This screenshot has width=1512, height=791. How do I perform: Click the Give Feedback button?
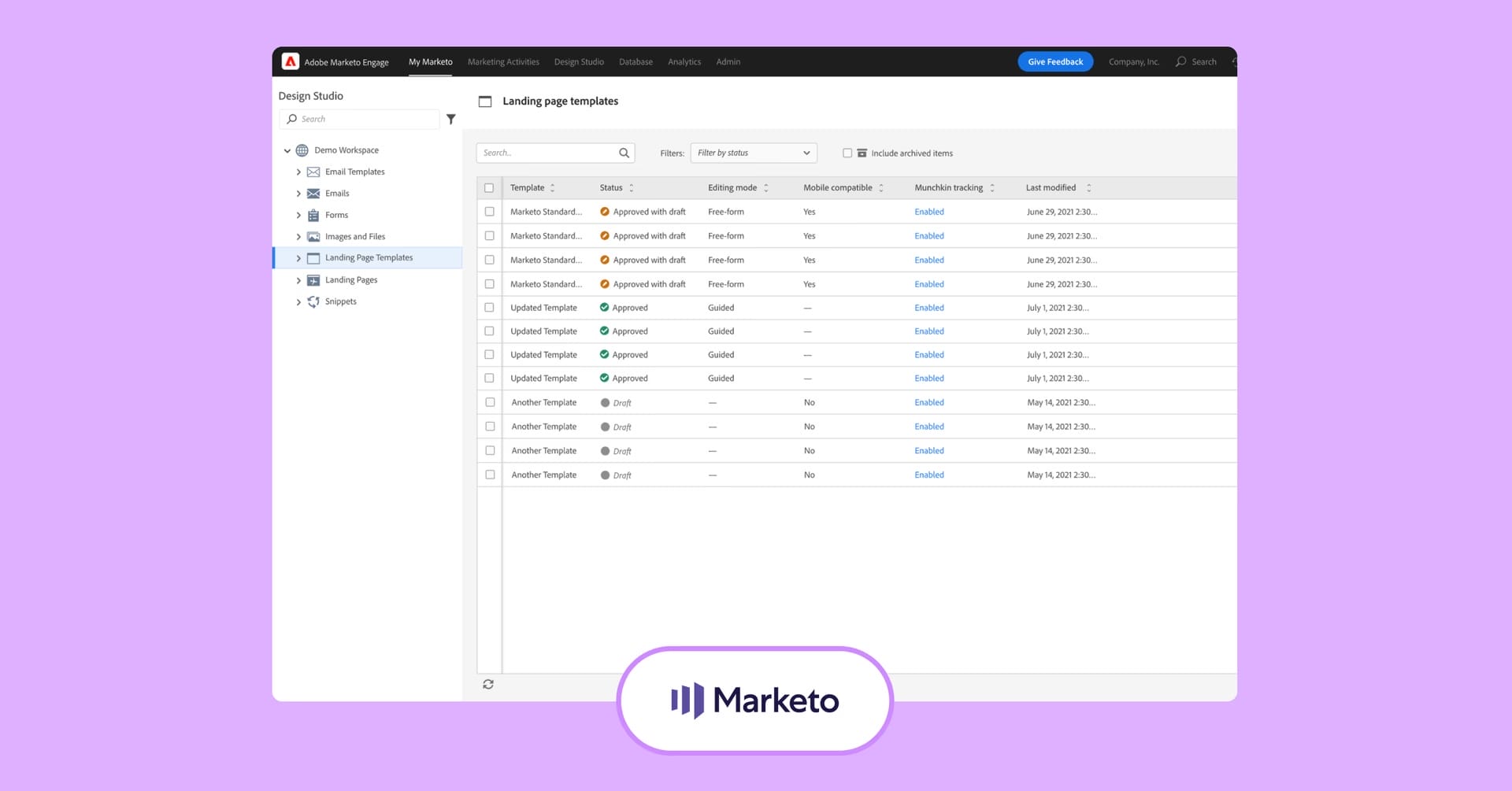(1054, 61)
